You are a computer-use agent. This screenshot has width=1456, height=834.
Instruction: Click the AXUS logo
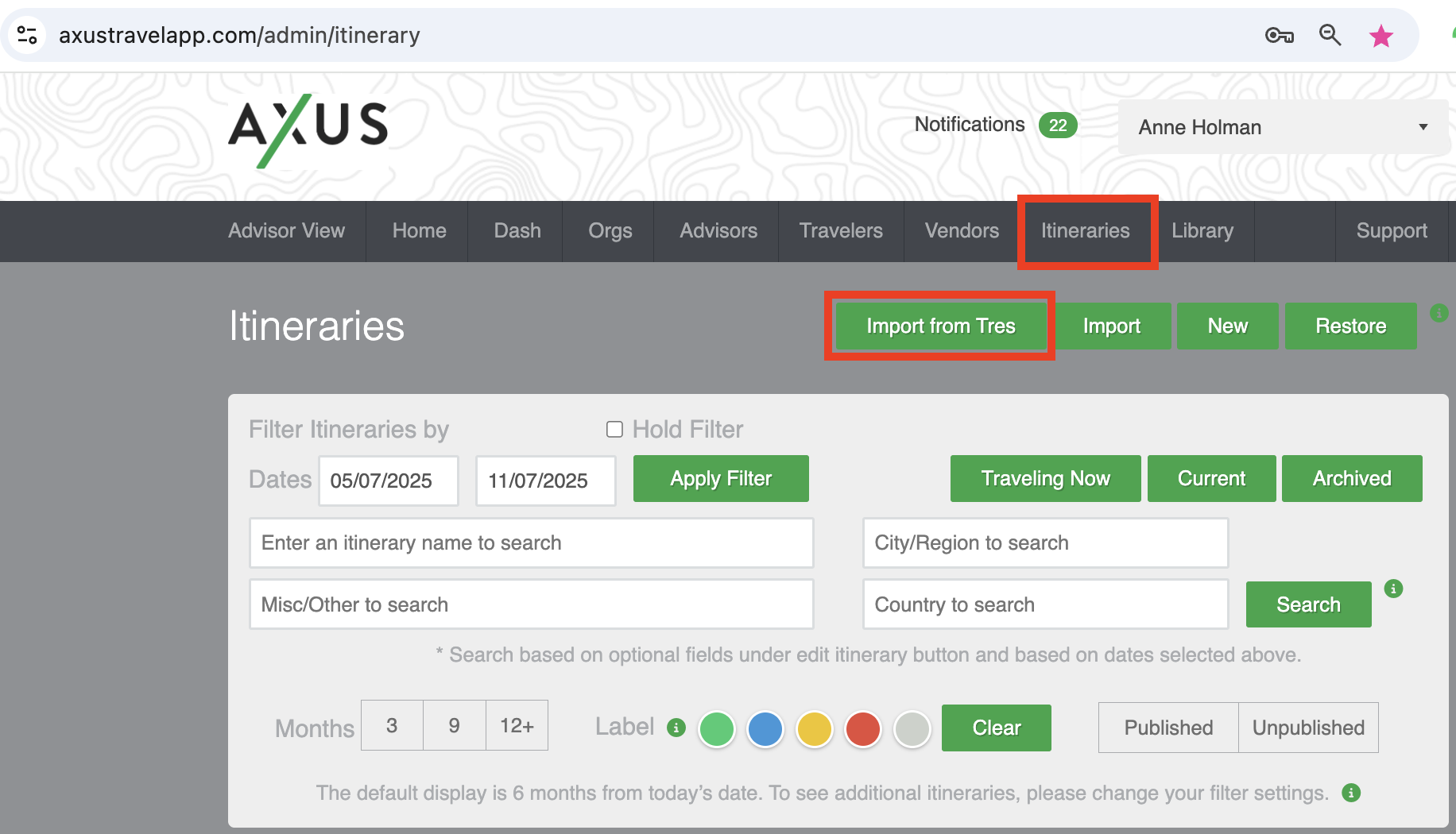point(308,131)
